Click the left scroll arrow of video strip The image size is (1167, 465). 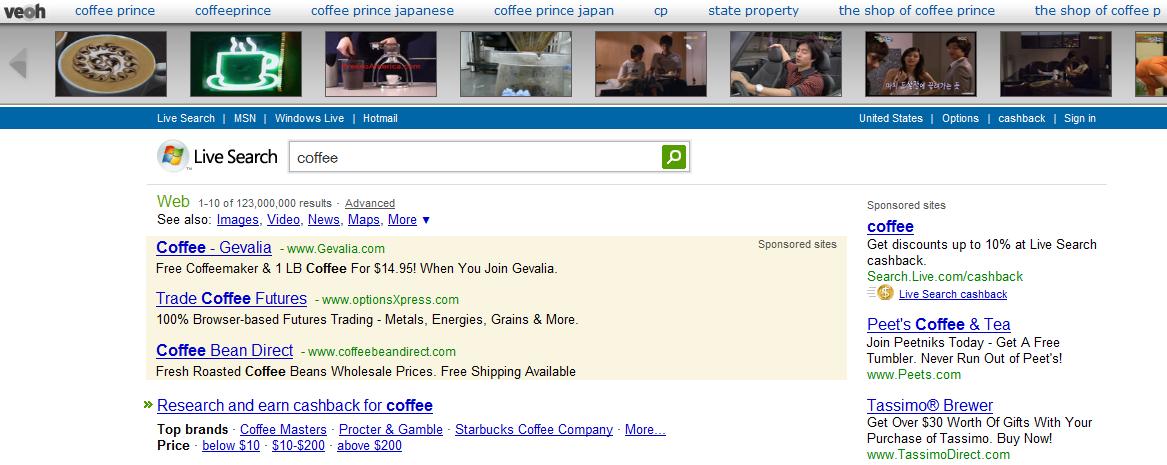tap(18, 64)
